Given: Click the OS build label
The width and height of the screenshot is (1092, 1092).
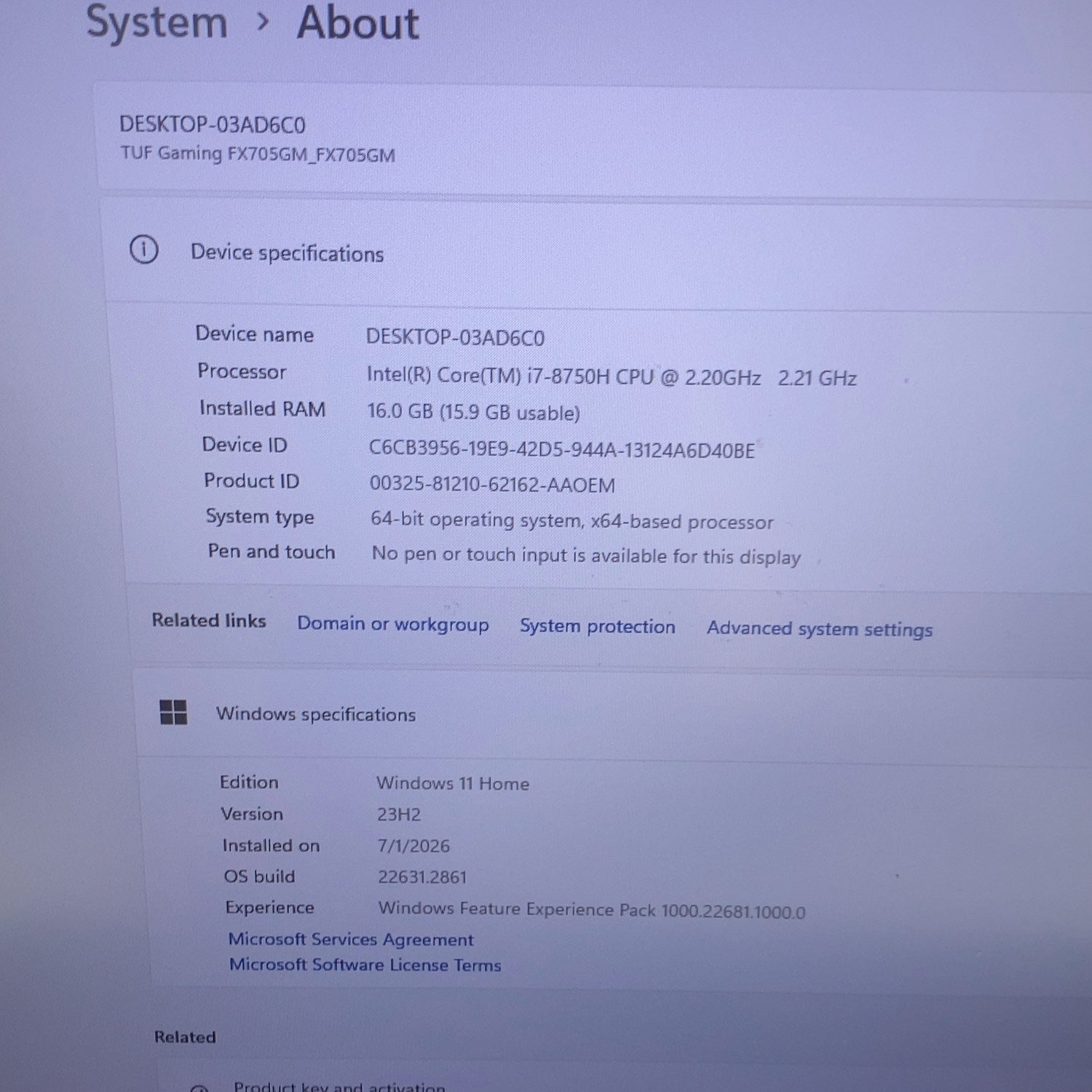Looking at the screenshot, I should (x=259, y=877).
